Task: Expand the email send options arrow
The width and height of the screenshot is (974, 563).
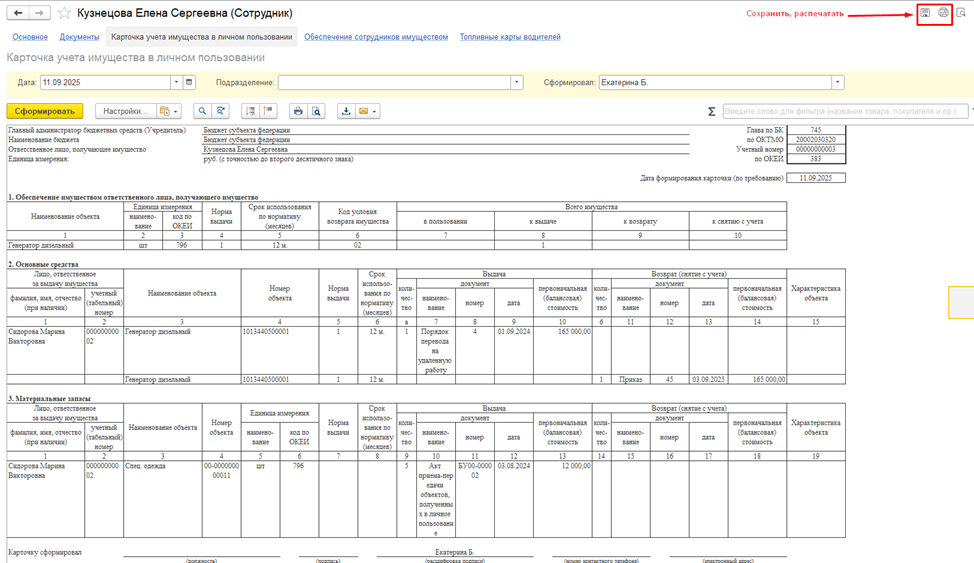Action: (375, 111)
